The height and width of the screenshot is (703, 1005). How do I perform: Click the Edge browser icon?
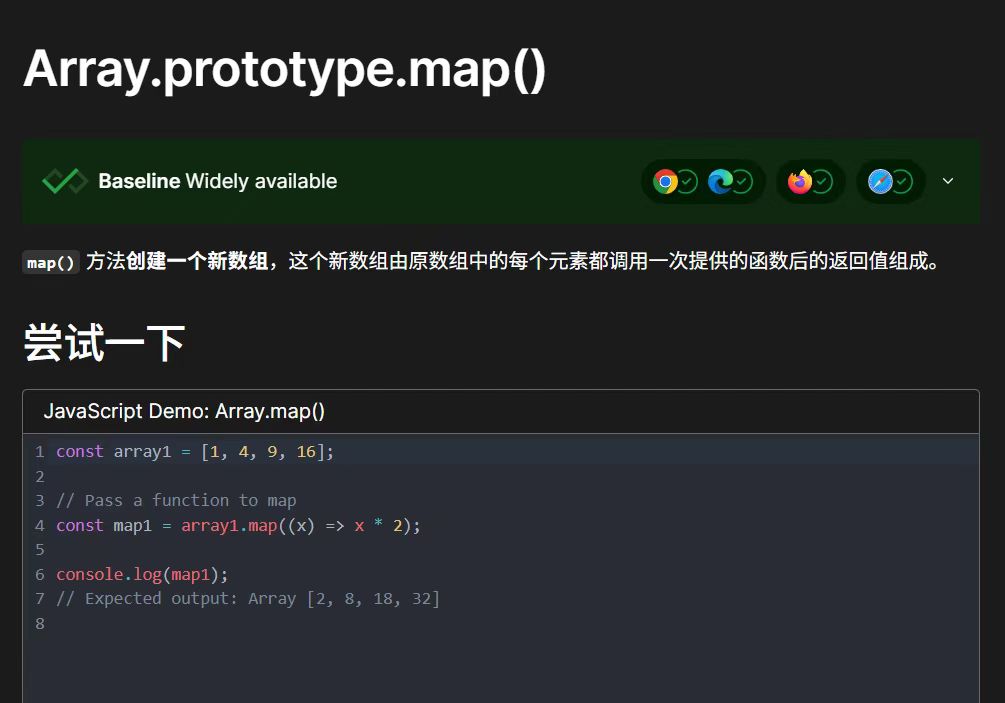[719, 181]
